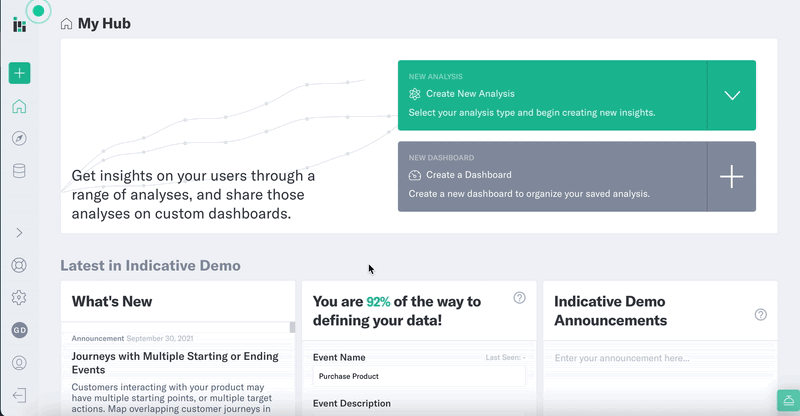Click the logout icon in sidebar
Screen dimensions: 800x416
pyautogui.click(x=19, y=396)
